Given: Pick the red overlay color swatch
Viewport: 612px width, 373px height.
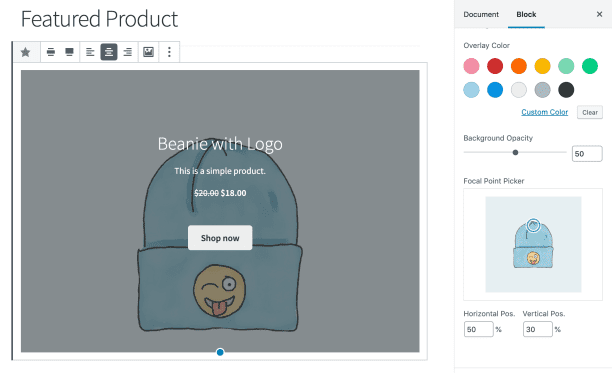Looking at the screenshot, I should 495,66.
